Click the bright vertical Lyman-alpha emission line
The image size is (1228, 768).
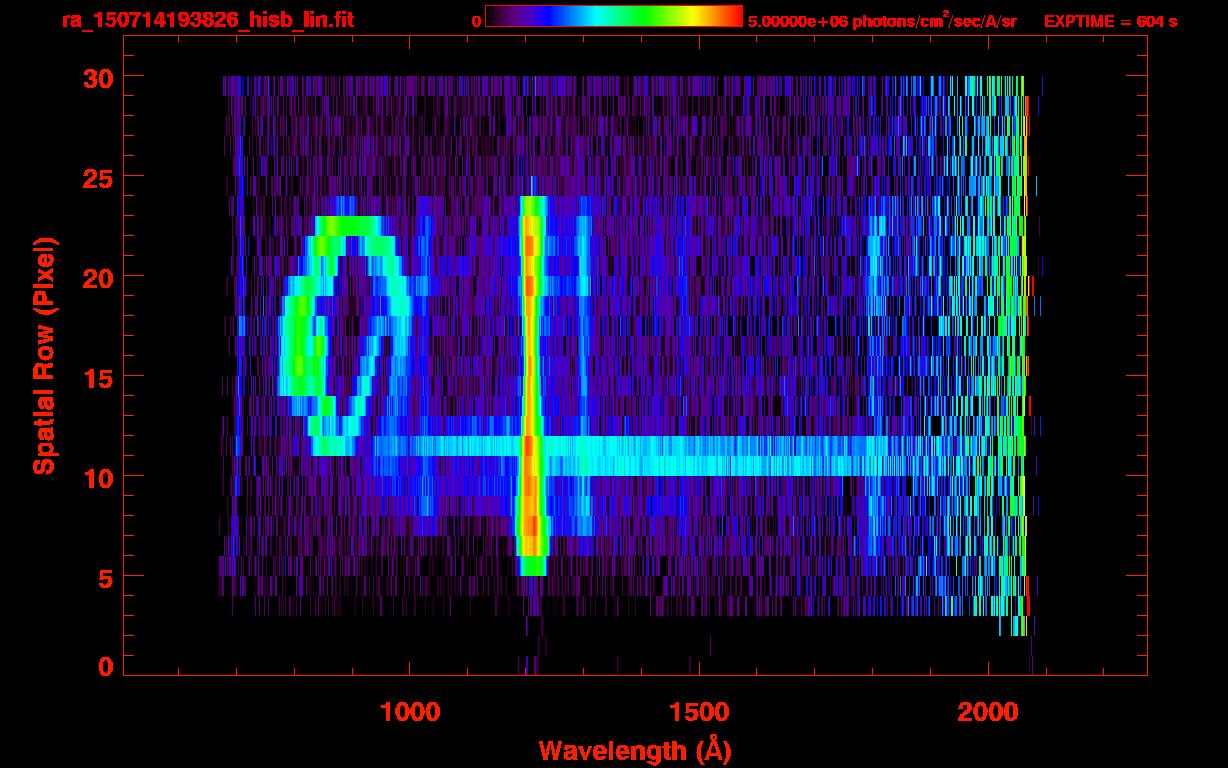pos(531,385)
